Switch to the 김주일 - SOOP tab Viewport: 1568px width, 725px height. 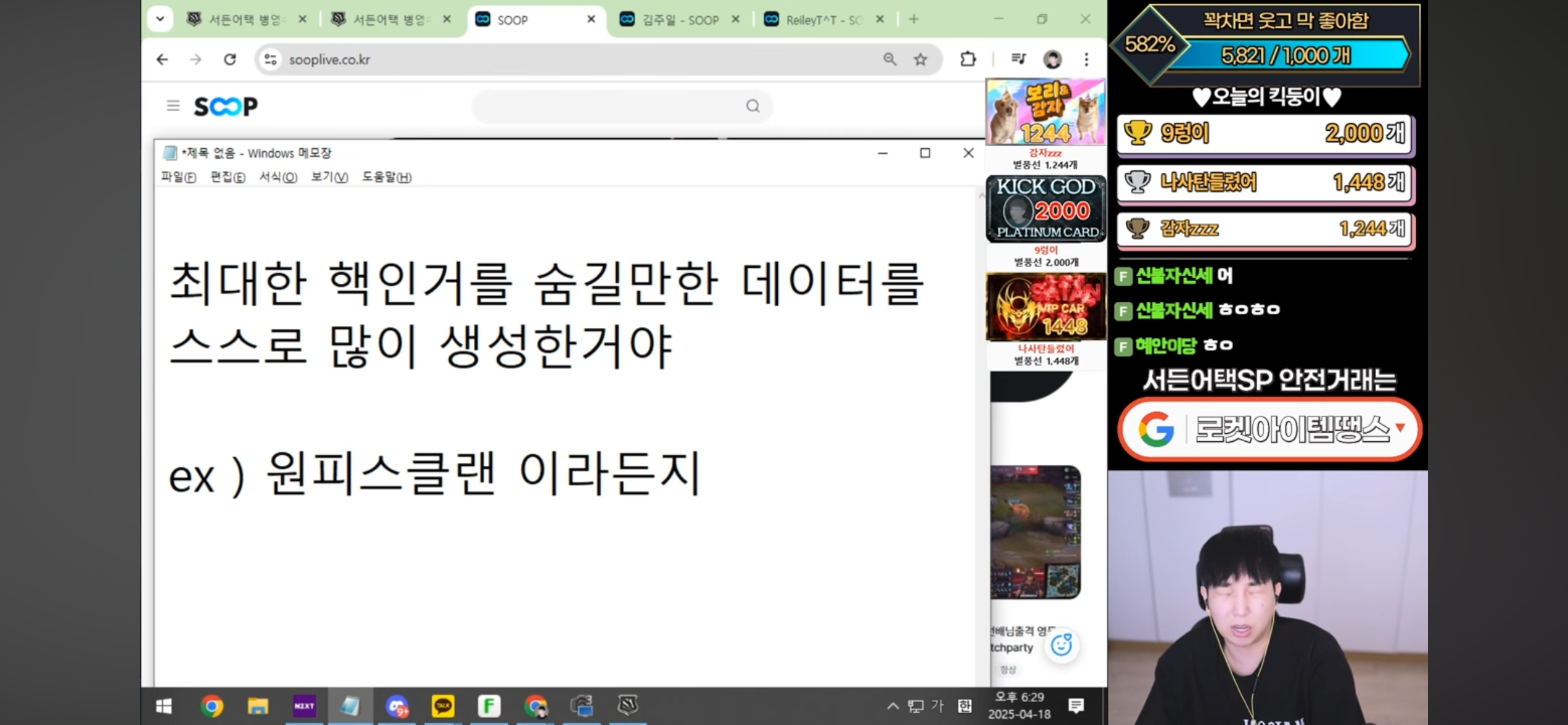(x=680, y=20)
